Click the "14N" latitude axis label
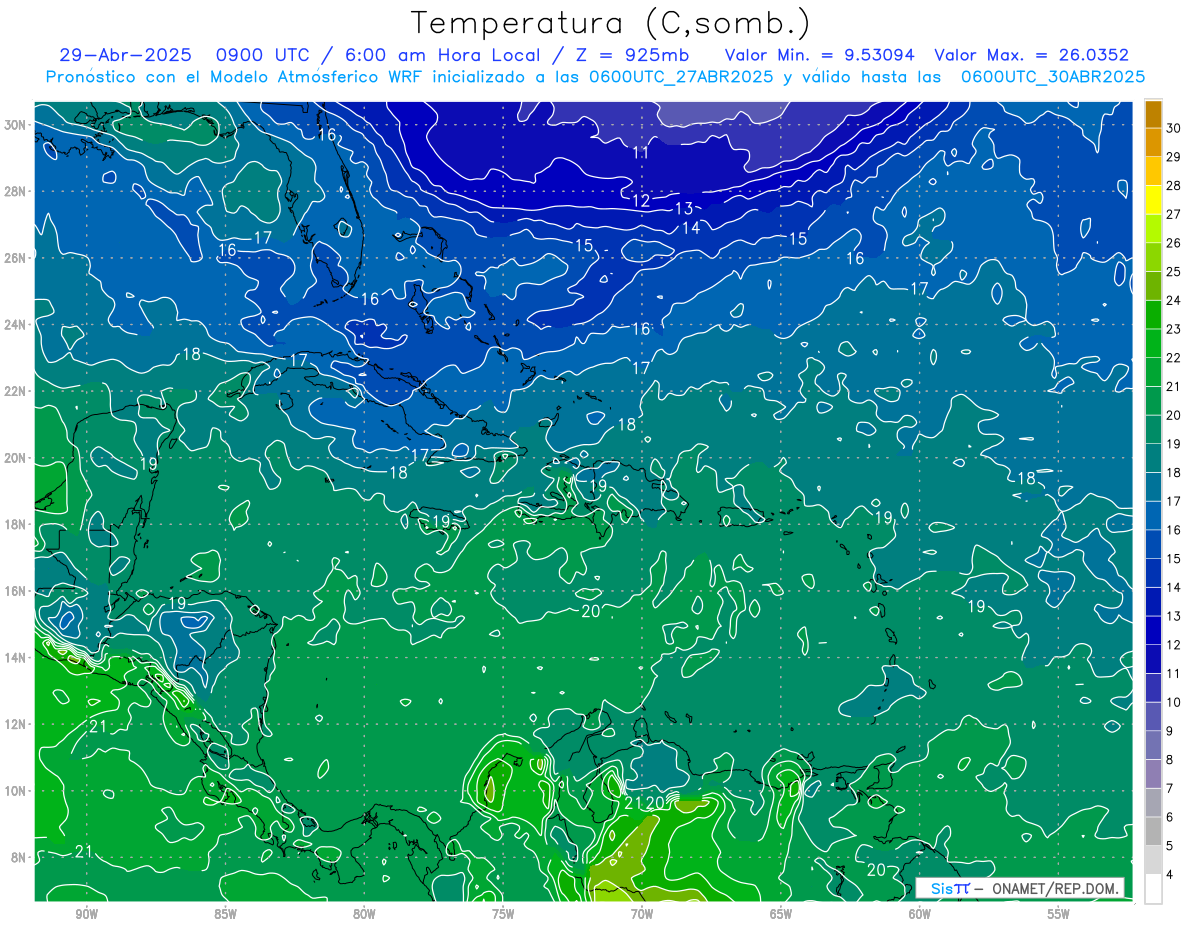 (x=16, y=657)
